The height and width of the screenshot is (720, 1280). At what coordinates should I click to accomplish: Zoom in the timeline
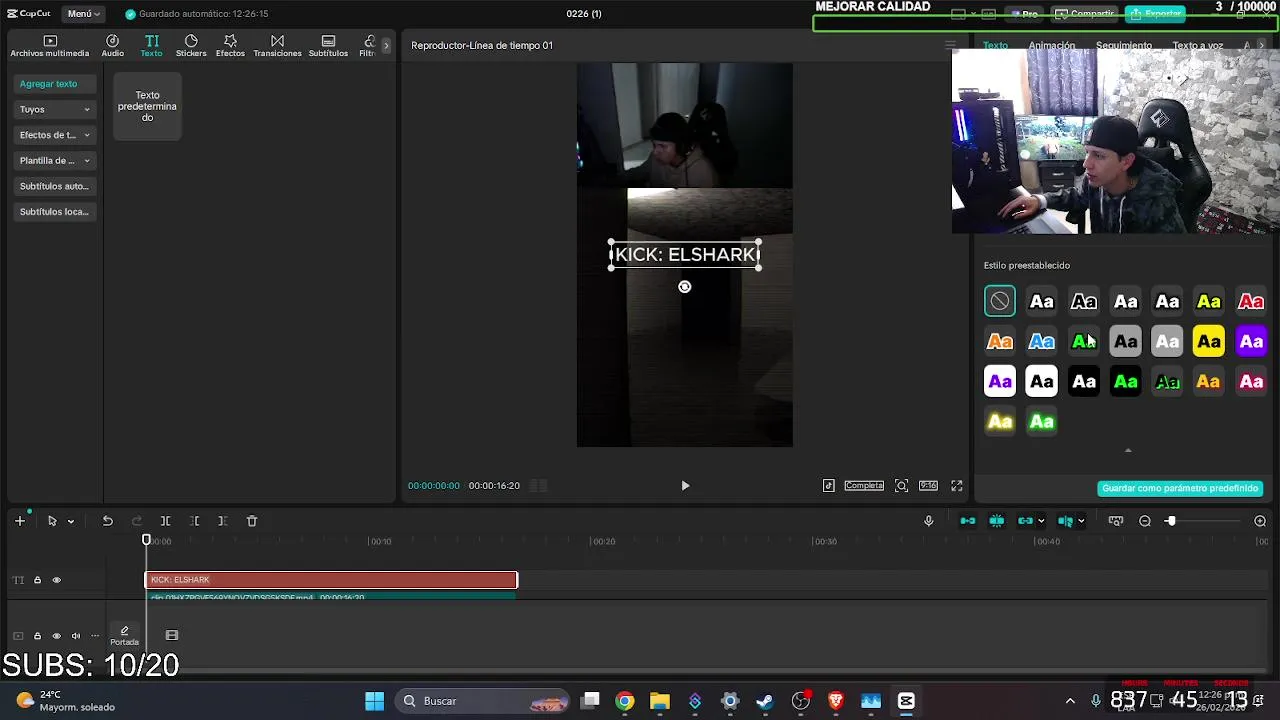tap(1260, 521)
